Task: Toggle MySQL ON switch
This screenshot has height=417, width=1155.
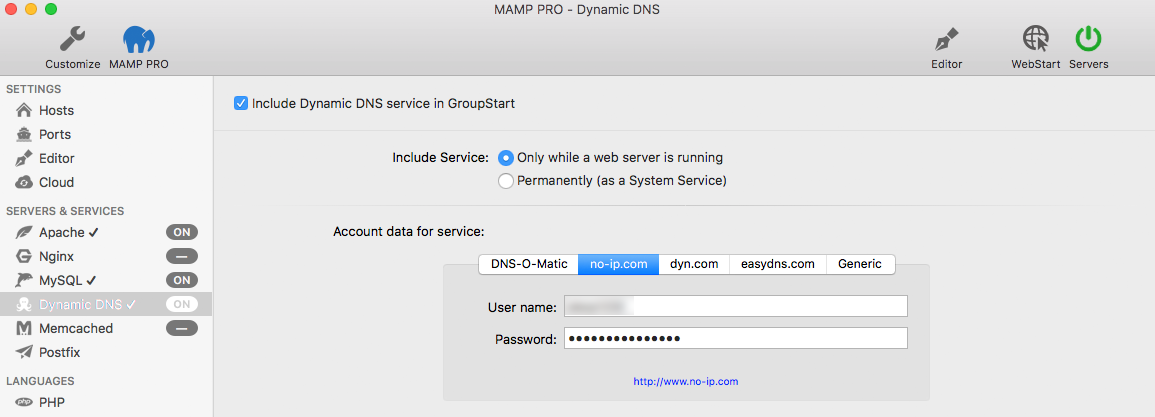Action: point(182,280)
